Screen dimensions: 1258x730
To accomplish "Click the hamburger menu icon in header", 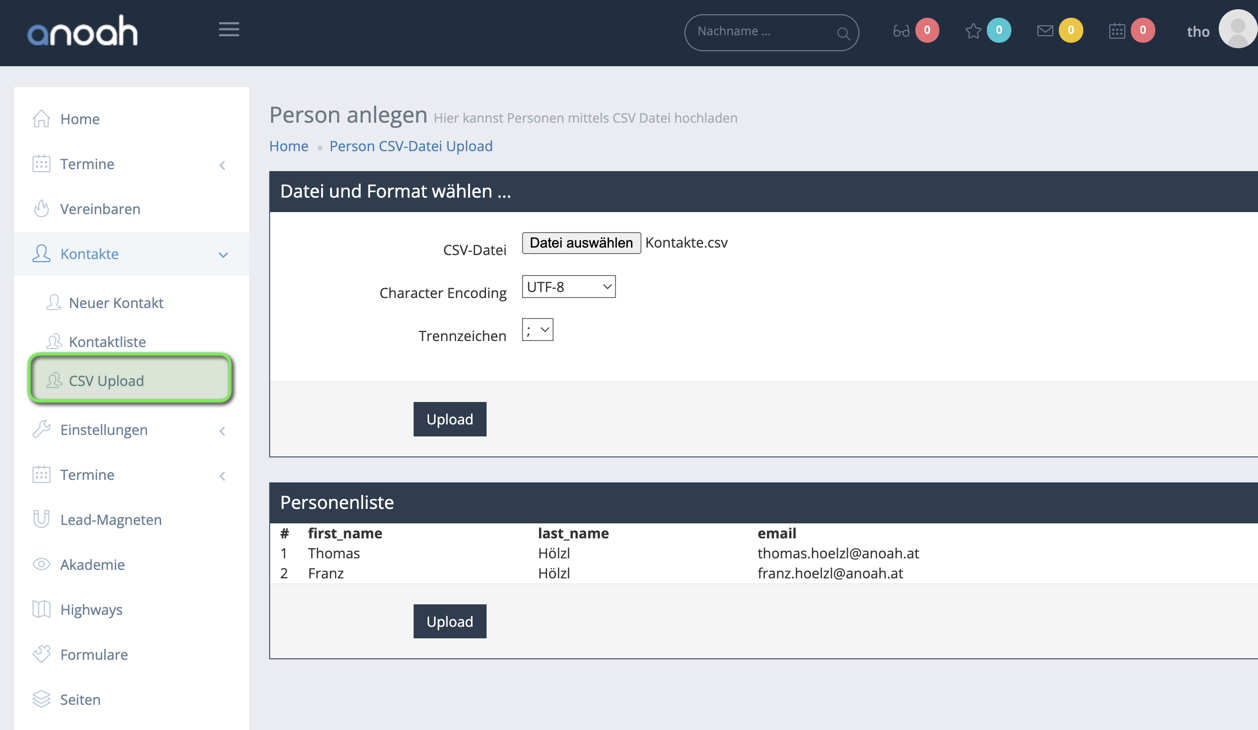I will pyautogui.click(x=229, y=30).
